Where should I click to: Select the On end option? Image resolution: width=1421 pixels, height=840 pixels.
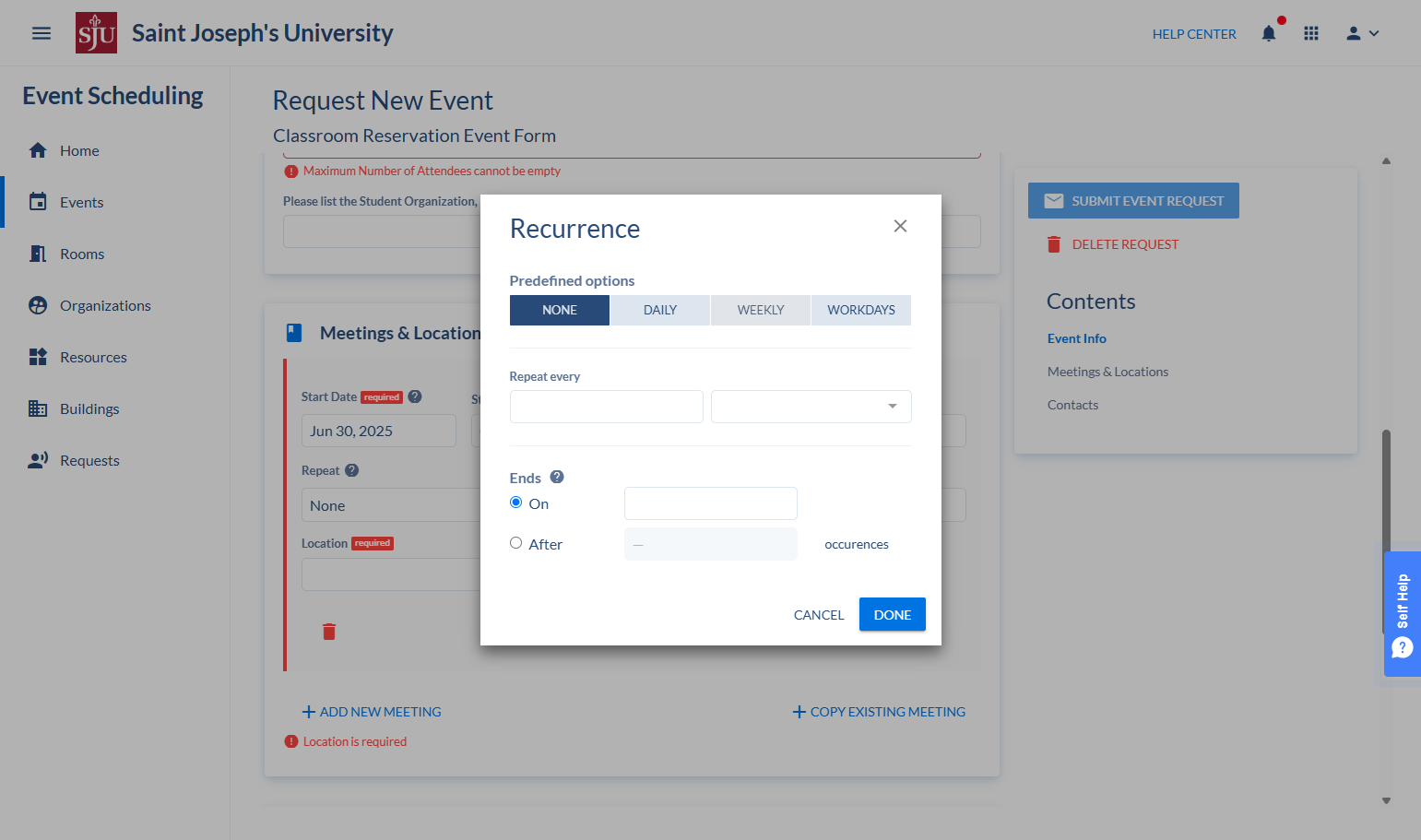[x=516, y=503]
